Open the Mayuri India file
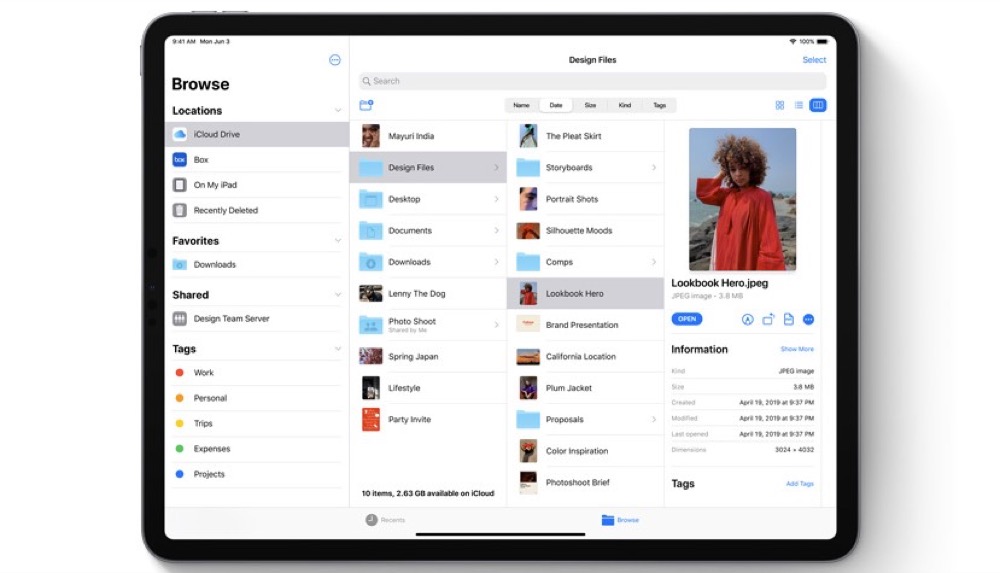The image size is (1000, 573). click(429, 136)
